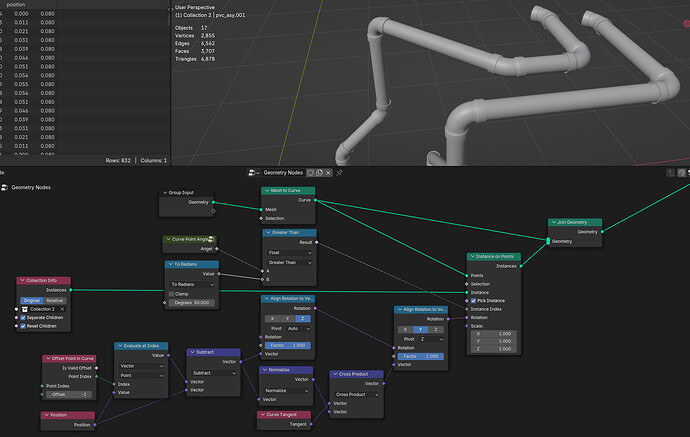Click the Geometry Nodes datablock name field
690x437 pixels.
click(x=283, y=173)
